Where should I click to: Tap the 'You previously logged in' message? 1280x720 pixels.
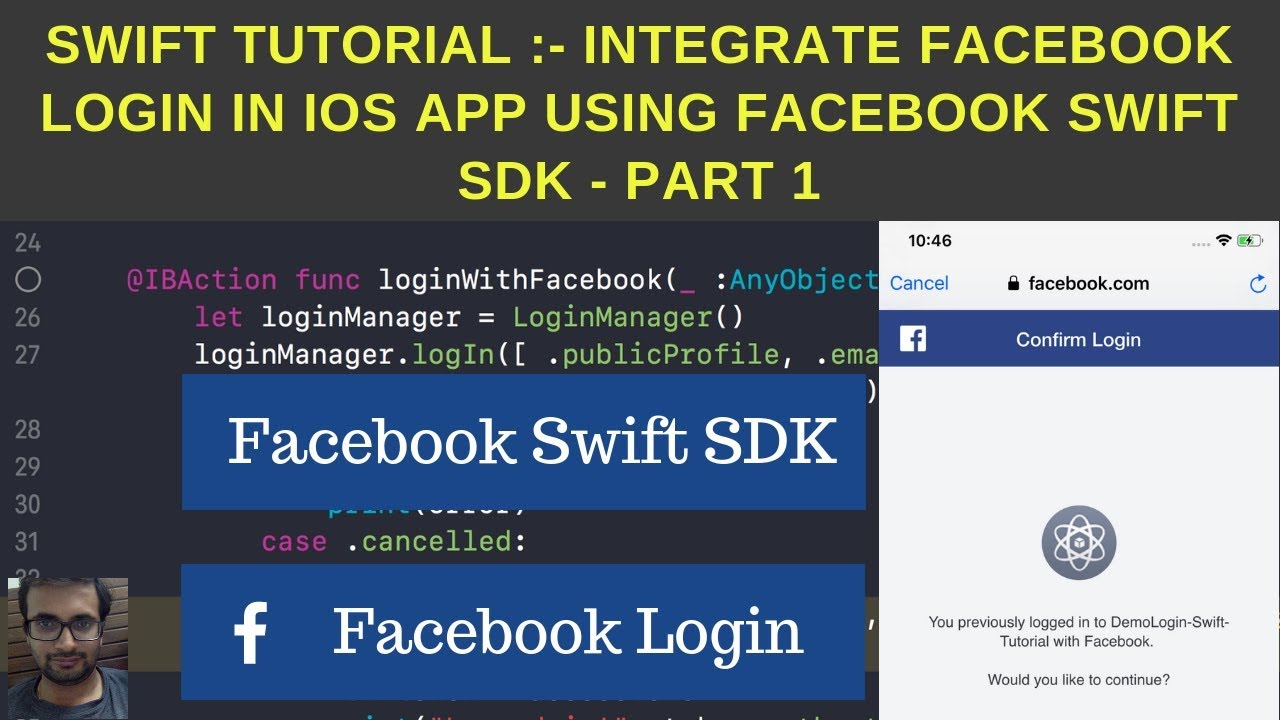click(1078, 632)
